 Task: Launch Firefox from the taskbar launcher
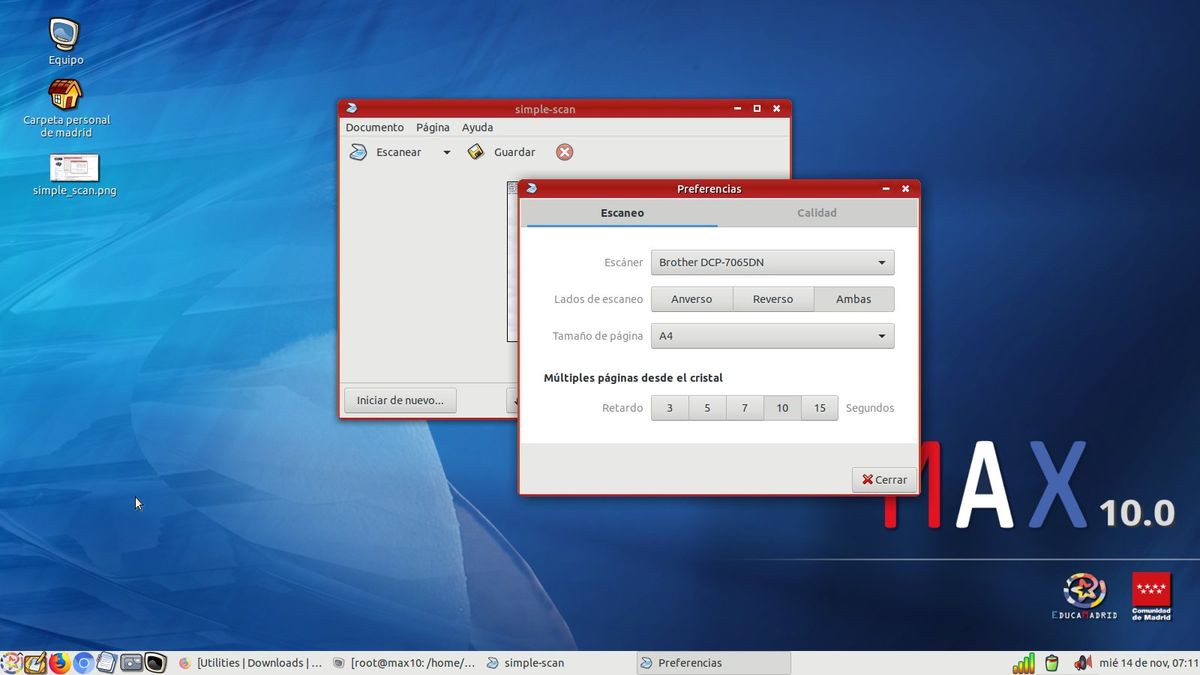tap(59, 663)
